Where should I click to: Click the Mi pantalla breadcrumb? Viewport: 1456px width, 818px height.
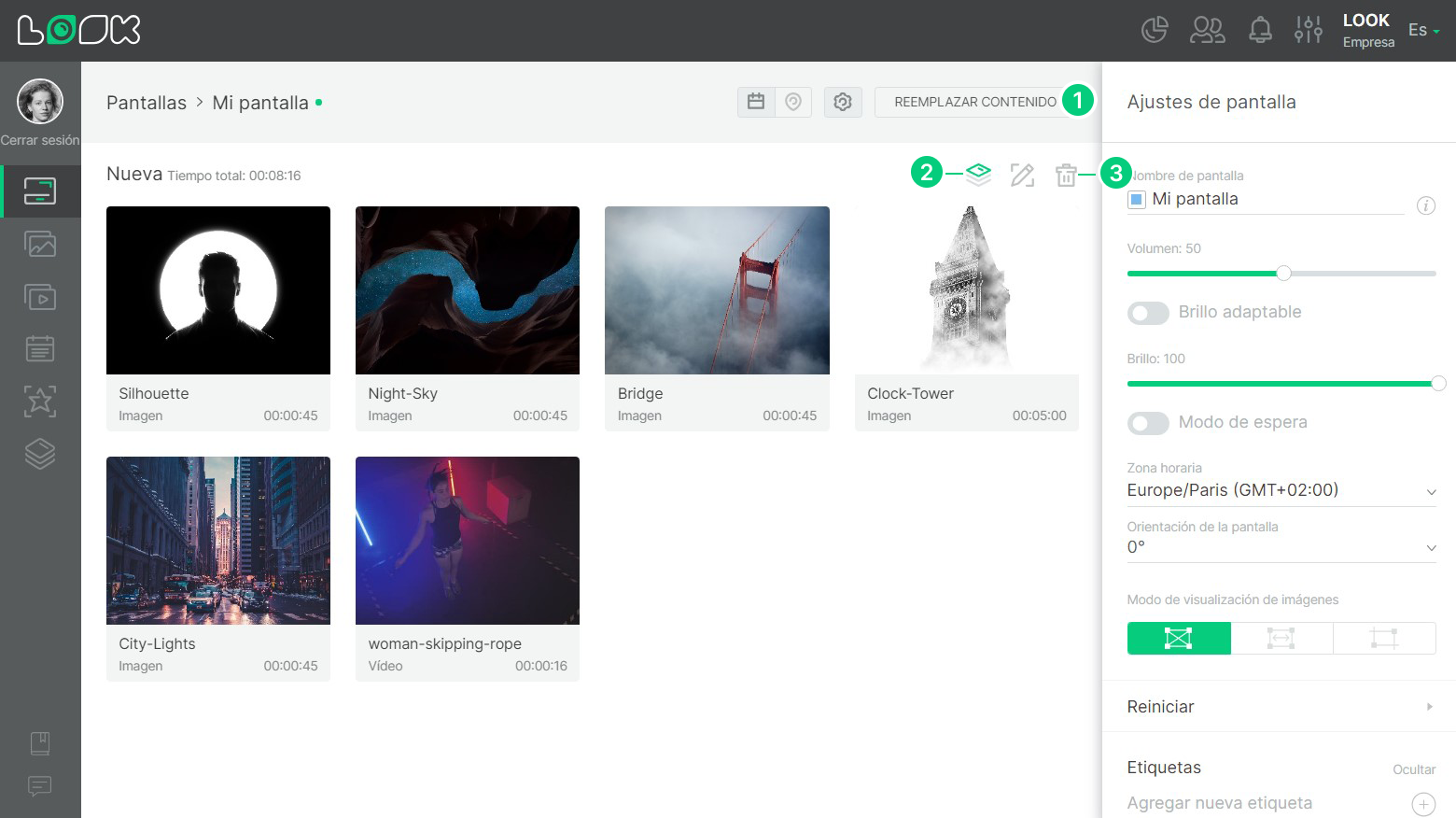[x=260, y=103]
